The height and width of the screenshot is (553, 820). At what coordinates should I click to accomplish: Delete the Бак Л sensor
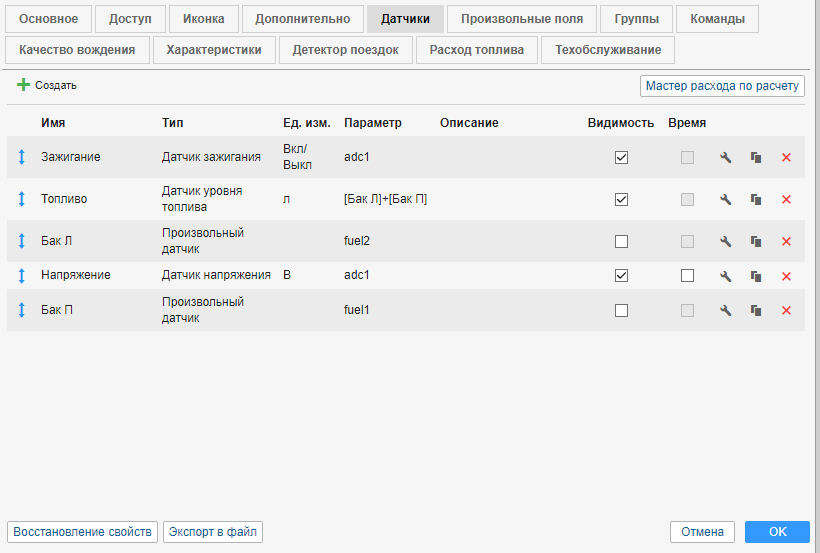(786, 242)
